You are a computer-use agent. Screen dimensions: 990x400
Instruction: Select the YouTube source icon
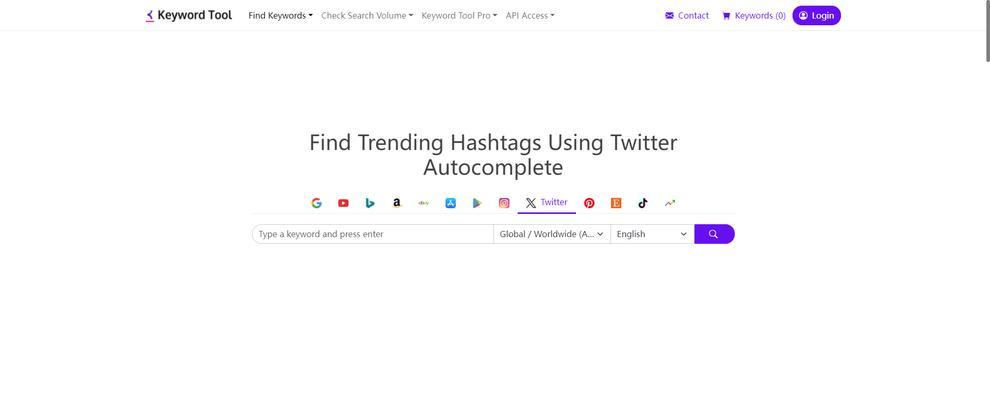point(343,203)
